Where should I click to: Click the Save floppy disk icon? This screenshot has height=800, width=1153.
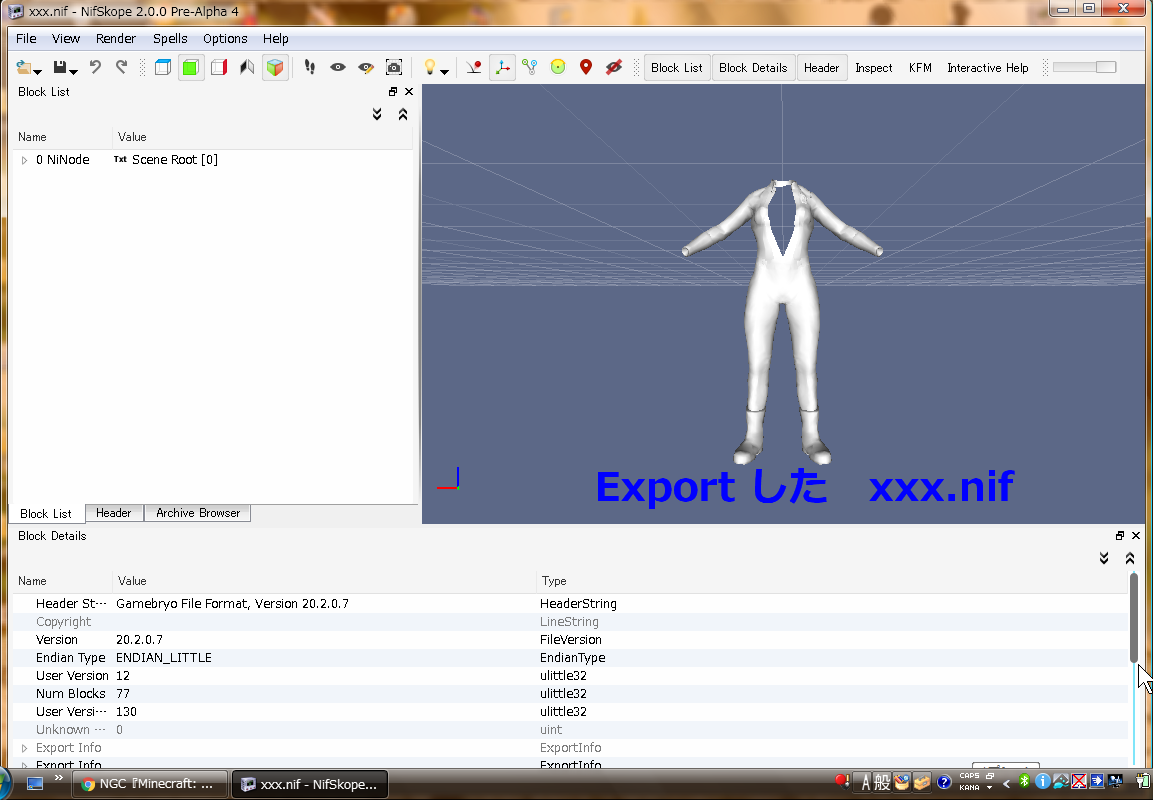tap(60, 68)
